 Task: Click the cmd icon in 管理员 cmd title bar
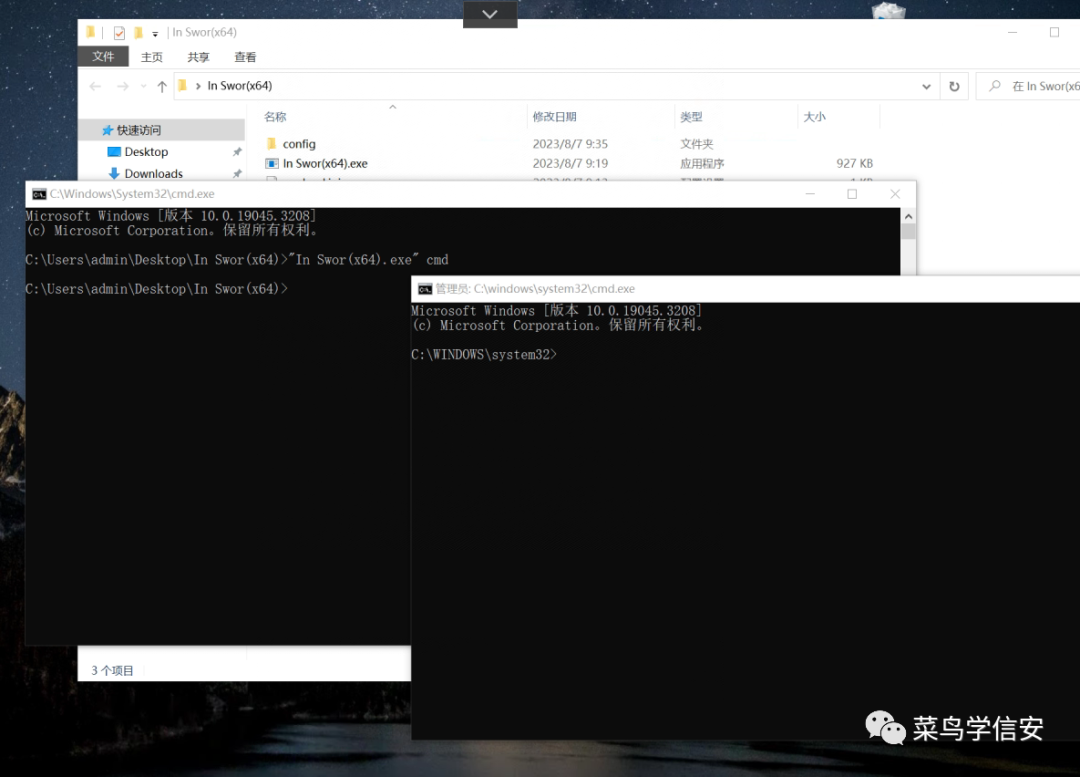point(425,289)
